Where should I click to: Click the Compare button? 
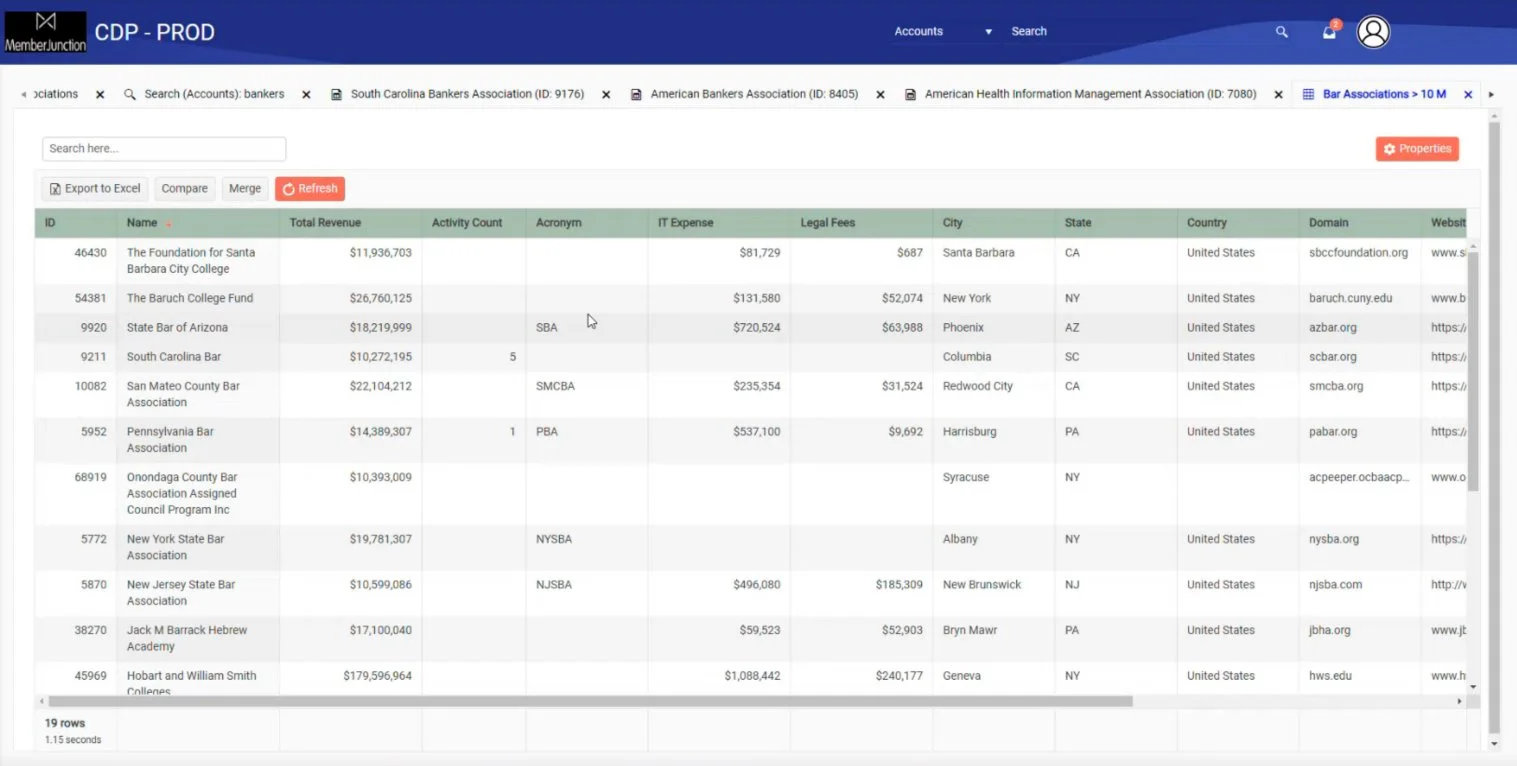coord(185,189)
